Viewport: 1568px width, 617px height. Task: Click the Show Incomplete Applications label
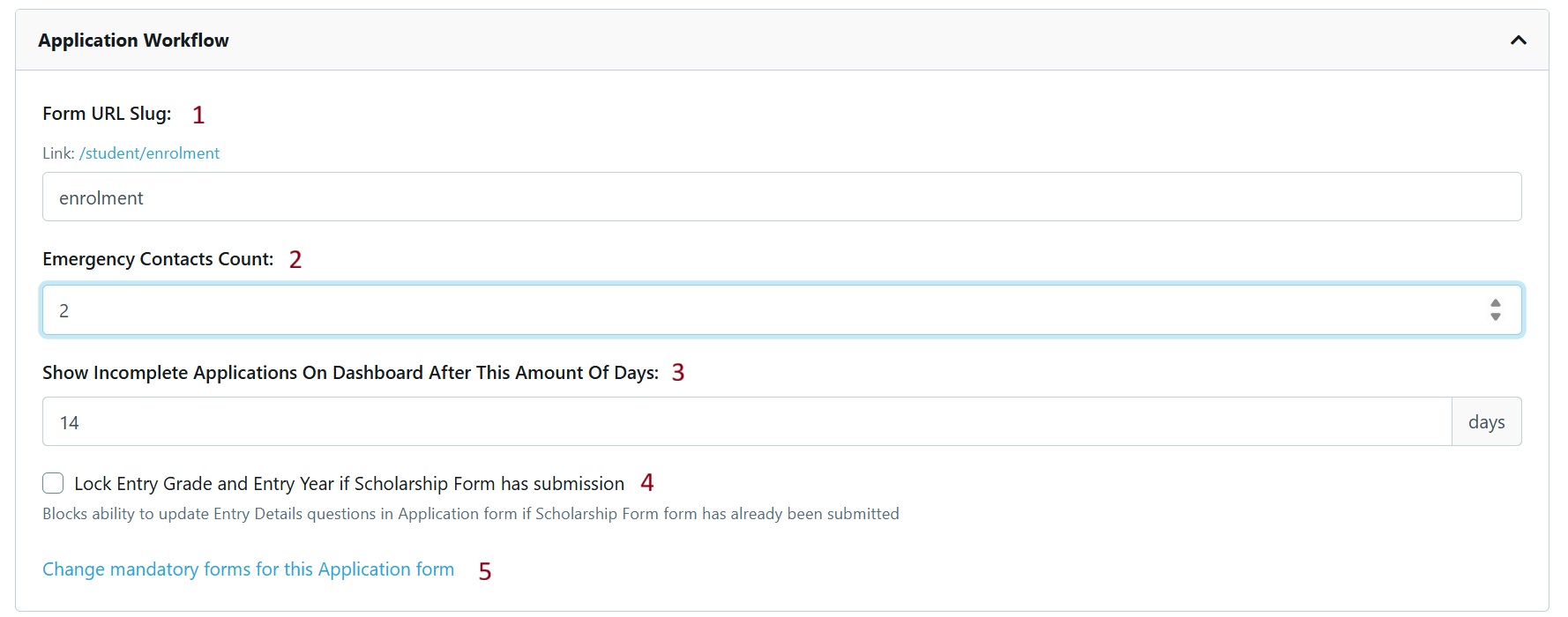pos(350,373)
